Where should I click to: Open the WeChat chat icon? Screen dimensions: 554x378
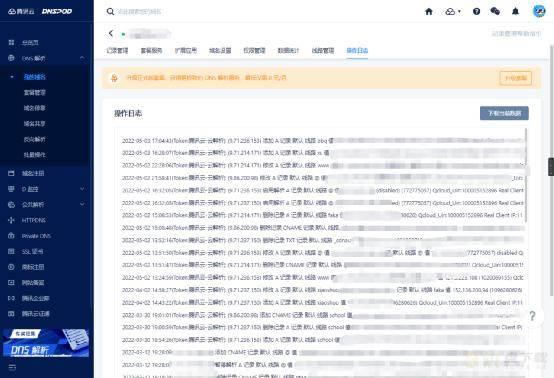495,11
